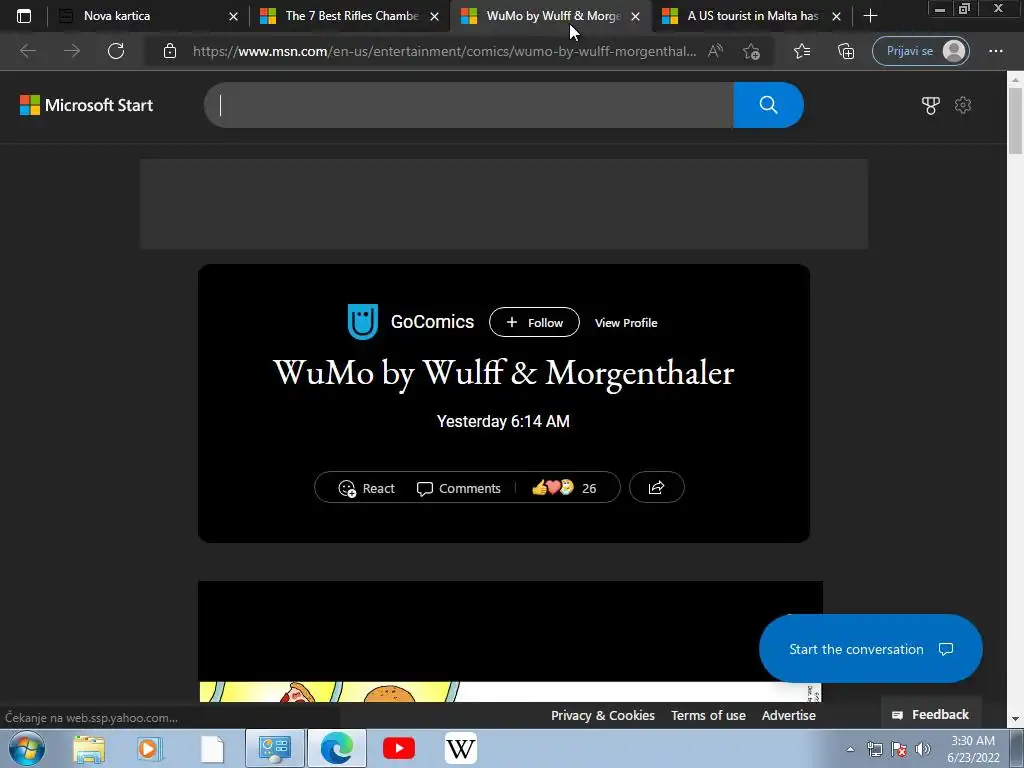Image resolution: width=1024 pixels, height=768 pixels.
Task: Open Advertise footer link
Action: [x=788, y=715]
